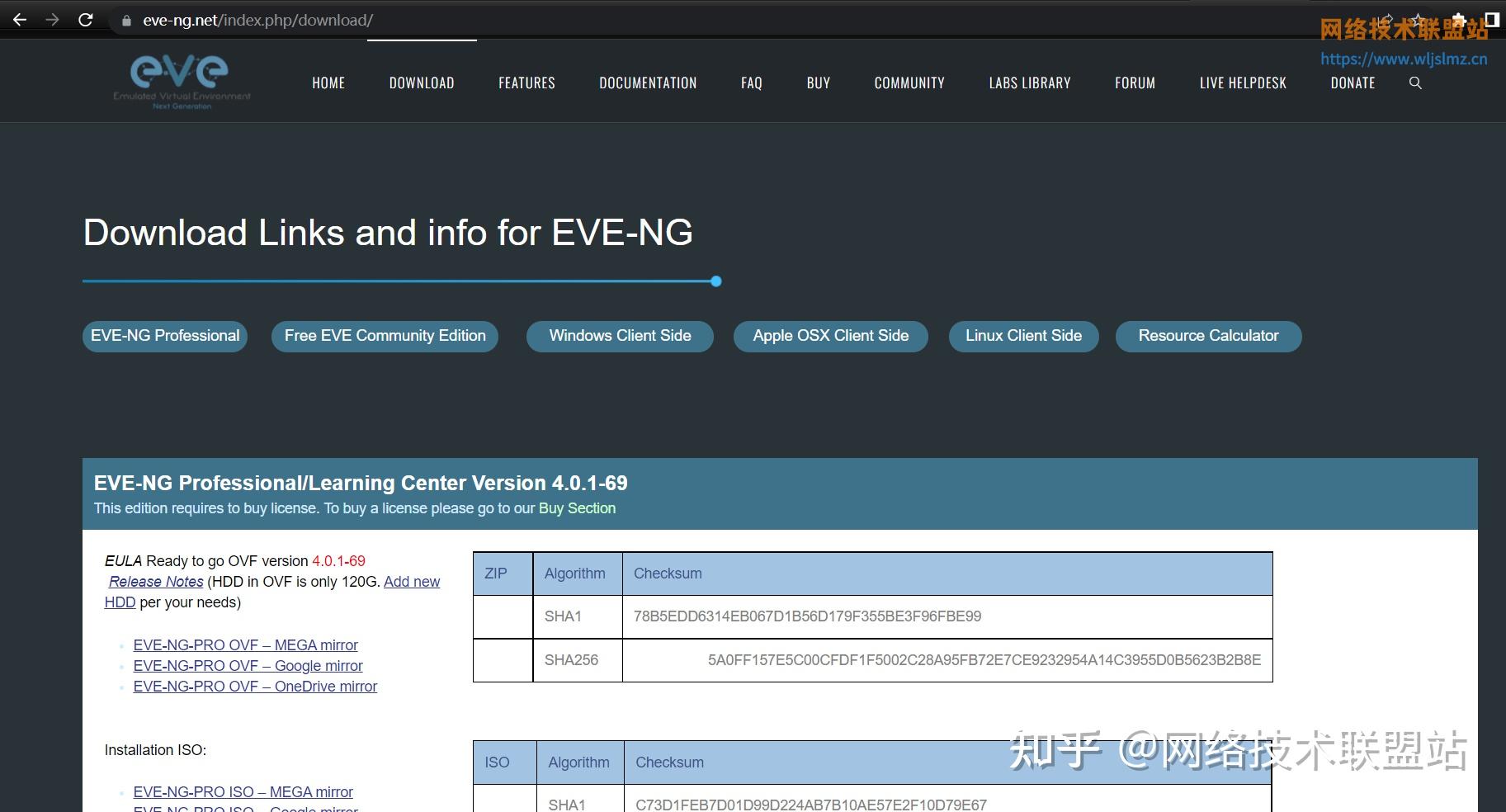
Task: Download EVE-NG-PRO OVF from Google mirror
Action: click(248, 666)
